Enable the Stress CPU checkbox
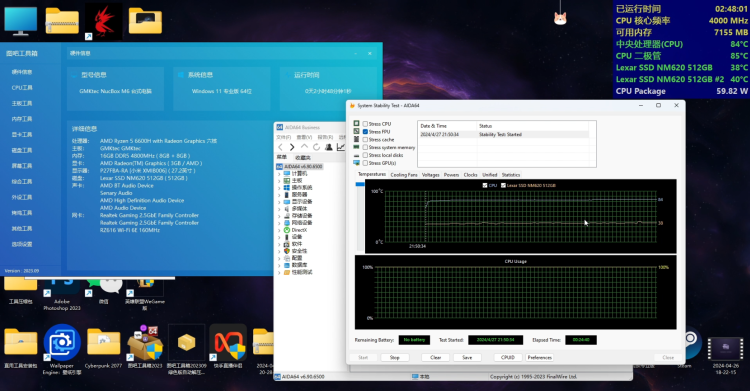Screen dimensions: 750x391 [365, 124]
